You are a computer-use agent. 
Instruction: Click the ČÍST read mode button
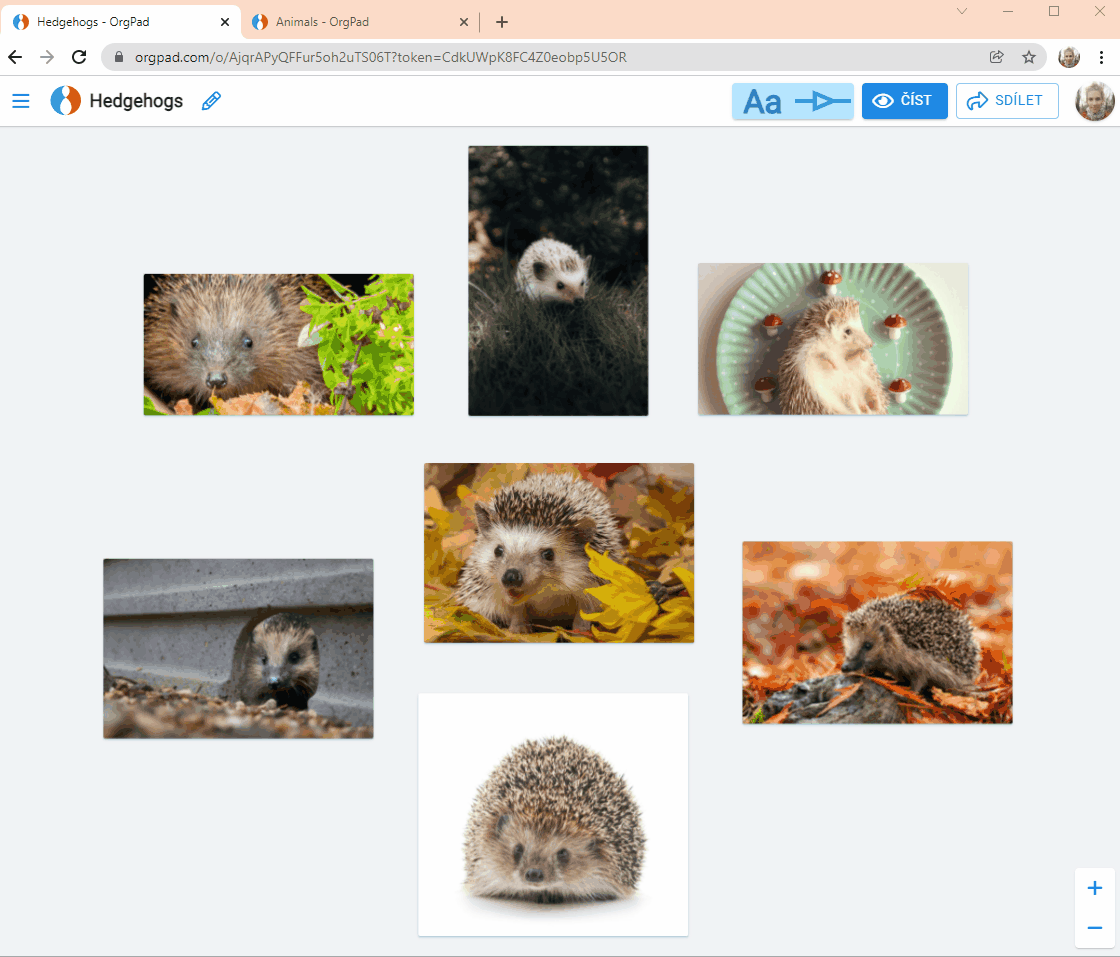coord(904,101)
